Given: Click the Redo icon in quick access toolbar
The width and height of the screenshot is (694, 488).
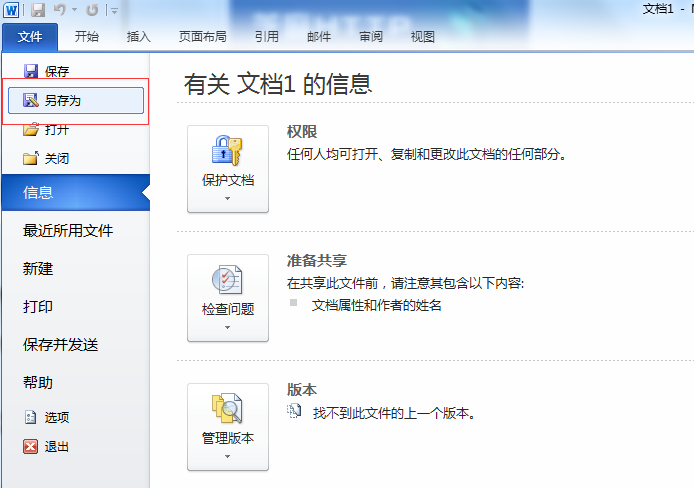Looking at the screenshot, I should pos(92,10).
